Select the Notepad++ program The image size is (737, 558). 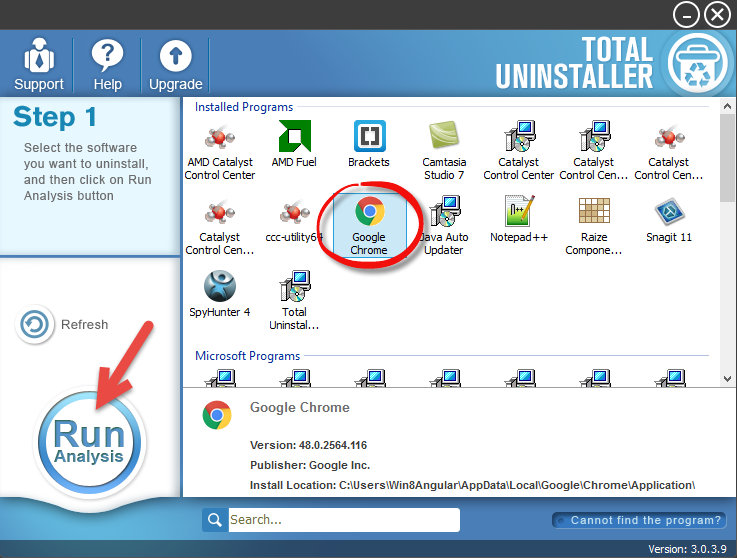tap(519, 219)
